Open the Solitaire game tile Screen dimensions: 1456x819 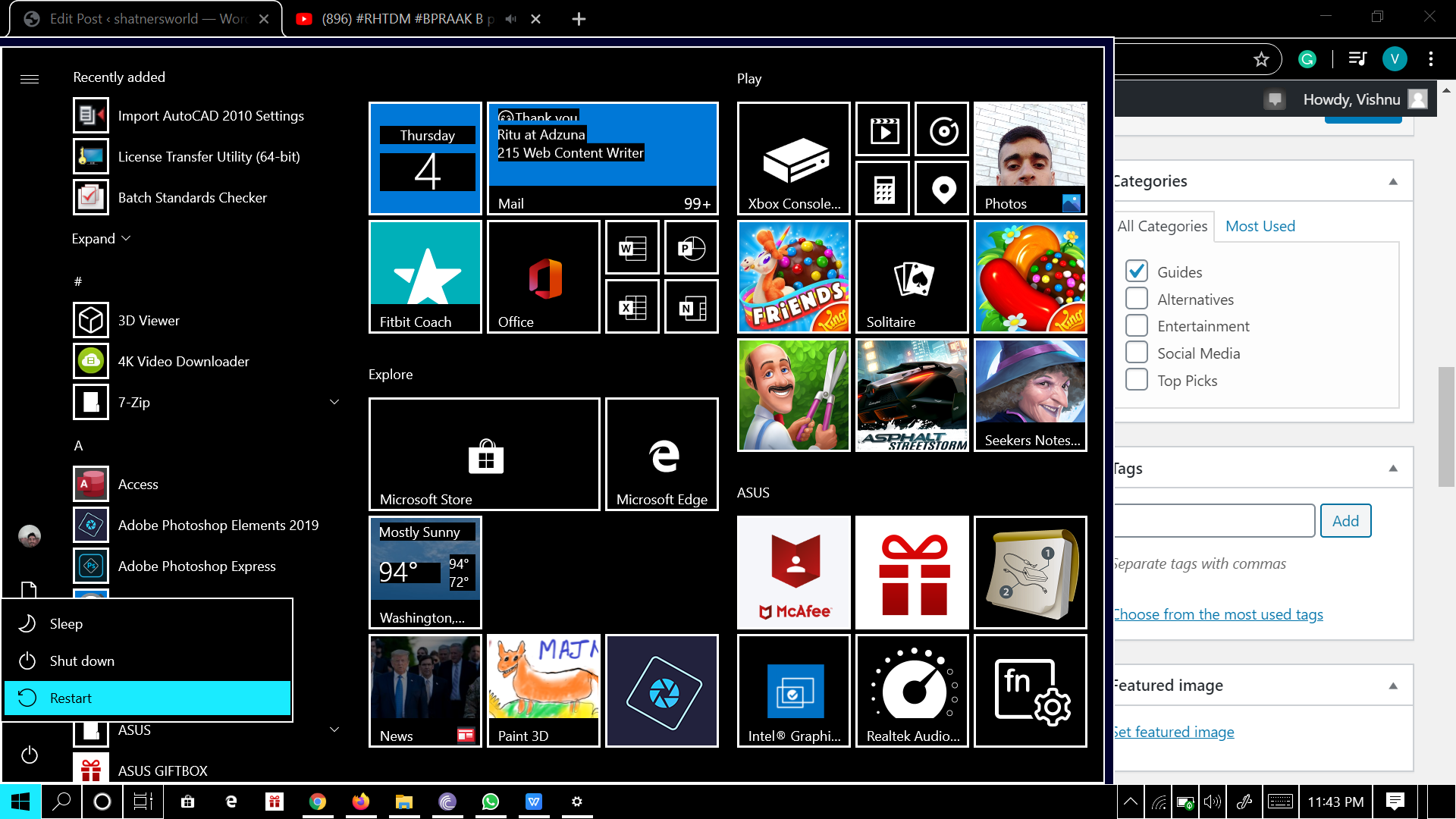[x=912, y=277]
